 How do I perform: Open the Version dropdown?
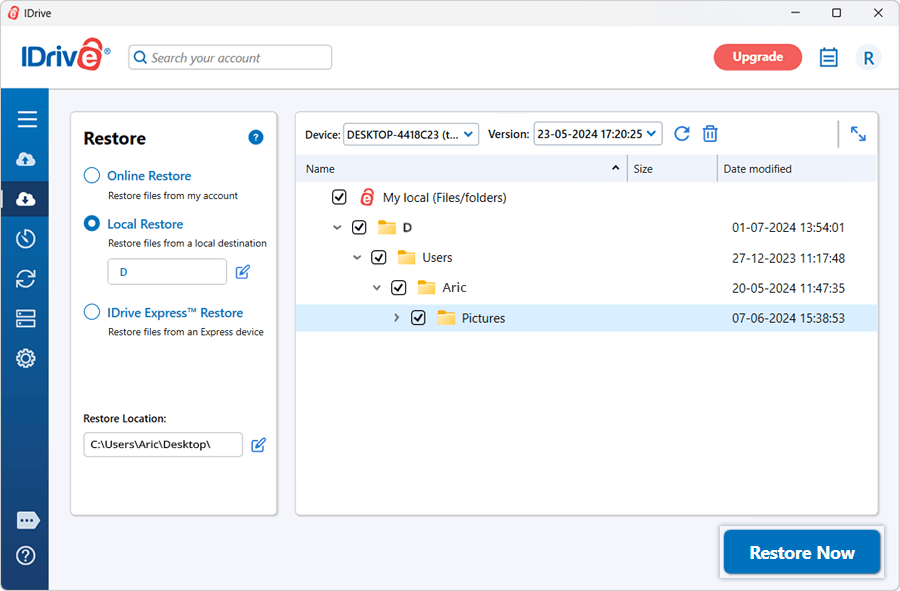click(598, 134)
